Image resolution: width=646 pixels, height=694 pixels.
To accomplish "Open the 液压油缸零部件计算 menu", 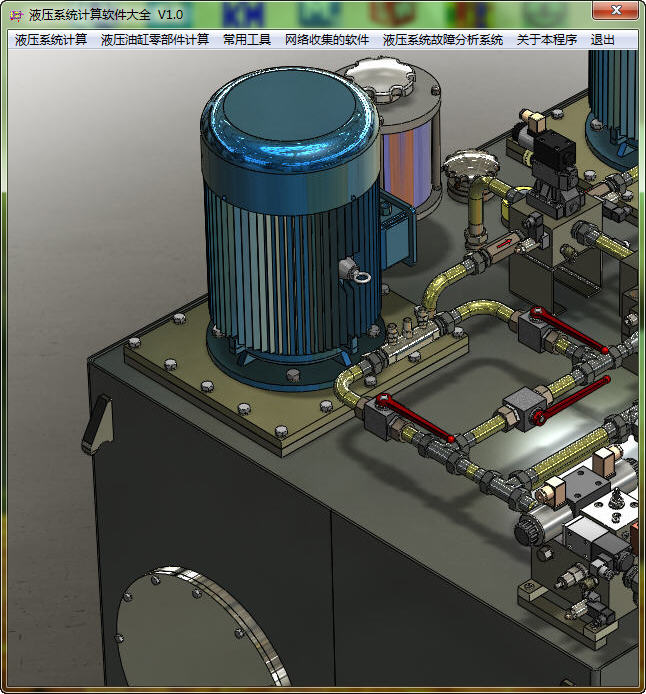I will pos(155,40).
